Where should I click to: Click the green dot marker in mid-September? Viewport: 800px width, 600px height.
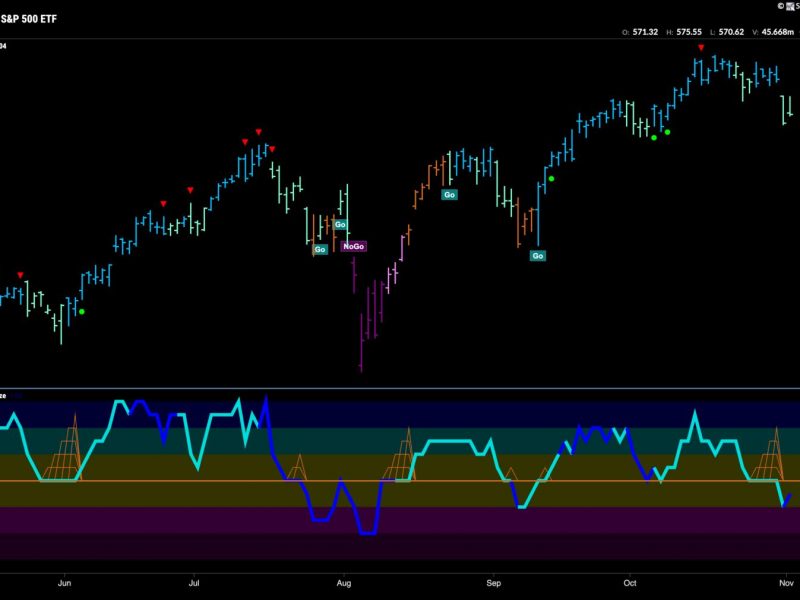coord(551,179)
